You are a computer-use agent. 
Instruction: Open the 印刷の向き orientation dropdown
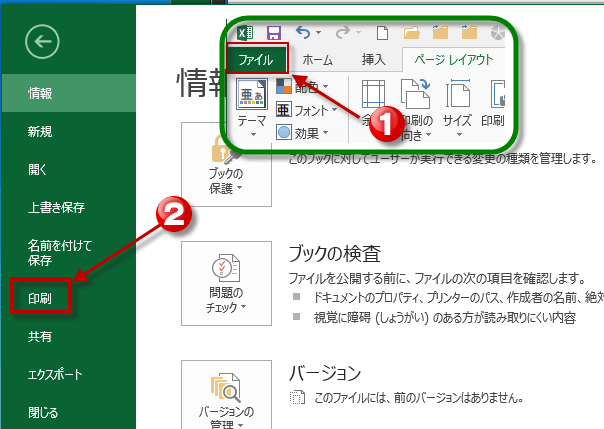point(415,110)
